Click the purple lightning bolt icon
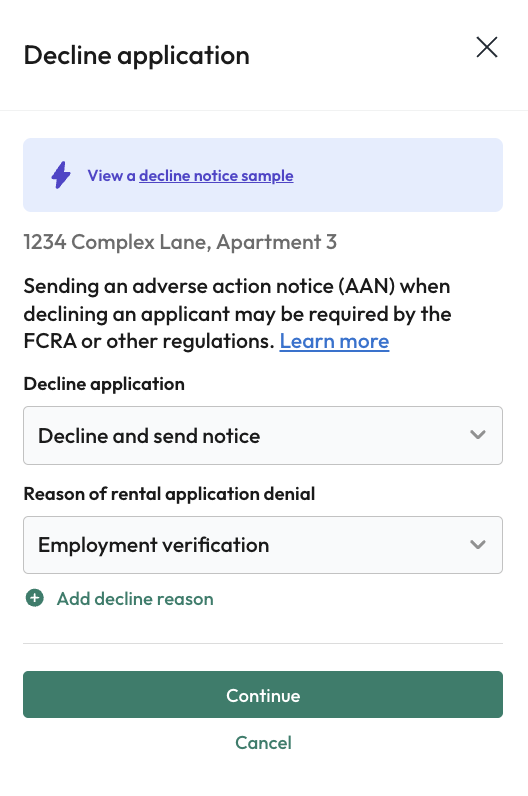528x796 pixels. [61, 175]
